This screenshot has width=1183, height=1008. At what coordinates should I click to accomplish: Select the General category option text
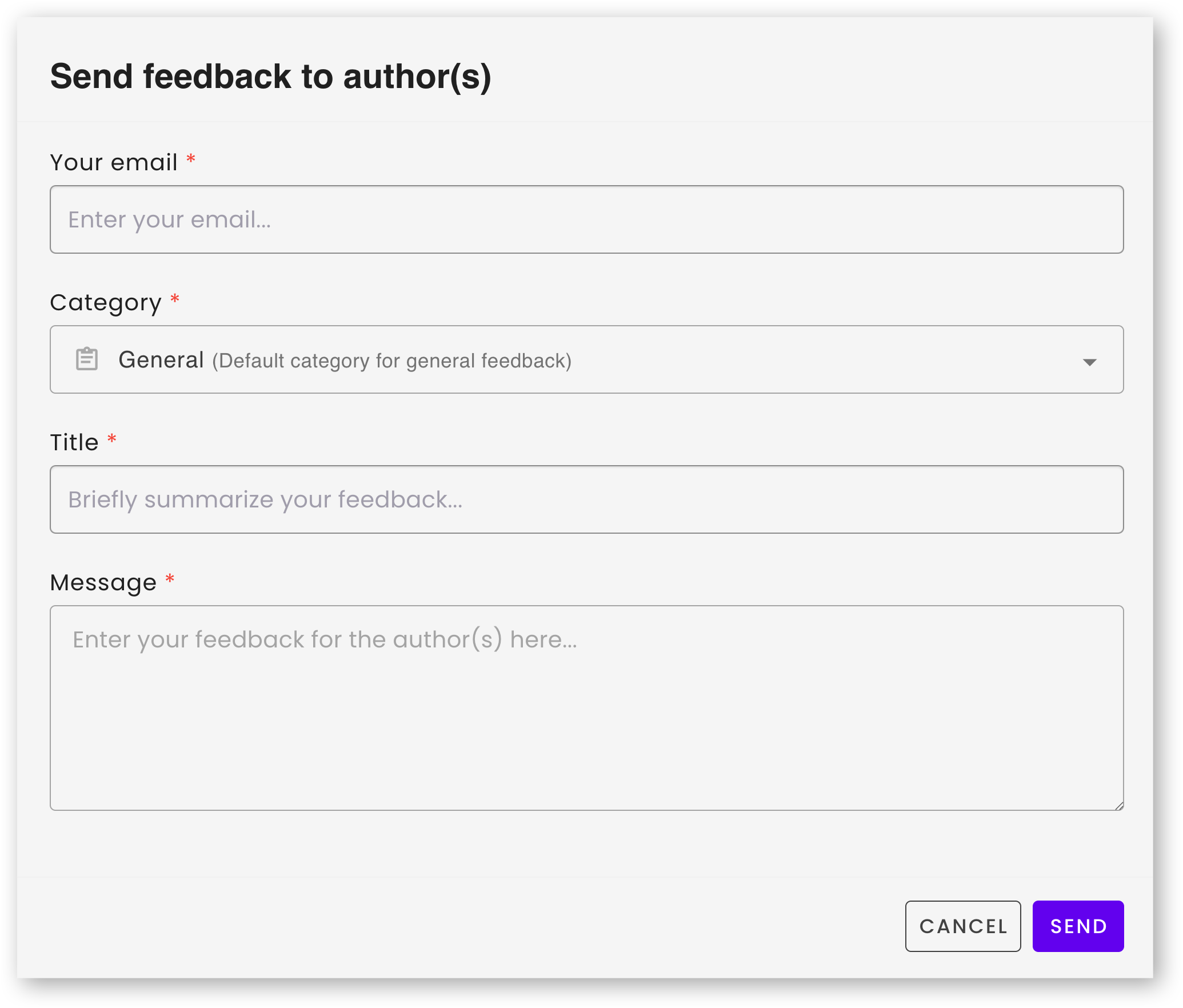pyautogui.click(x=161, y=360)
